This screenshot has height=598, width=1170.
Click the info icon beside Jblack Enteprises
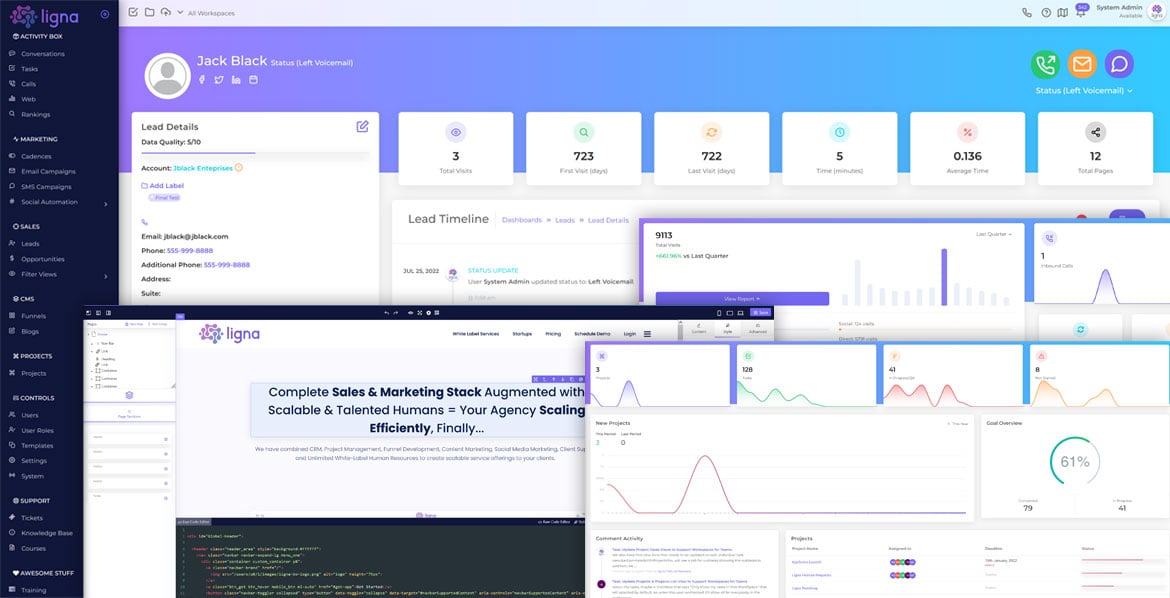pyautogui.click(x=239, y=168)
